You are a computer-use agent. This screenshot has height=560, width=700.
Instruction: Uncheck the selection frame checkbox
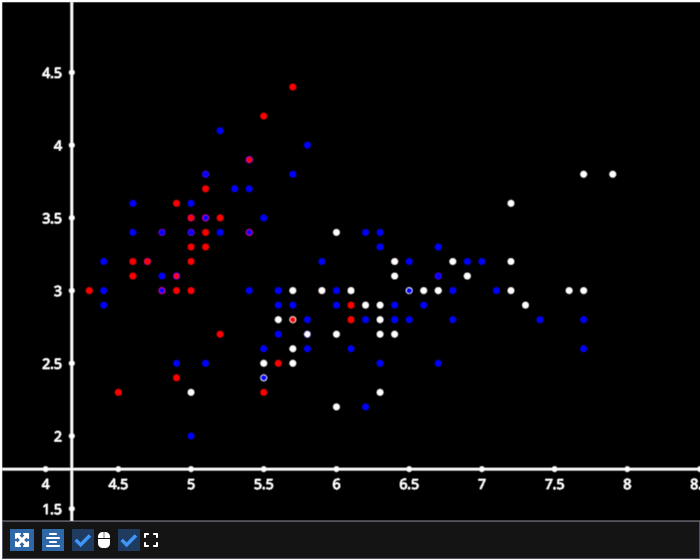[x=129, y=540]
